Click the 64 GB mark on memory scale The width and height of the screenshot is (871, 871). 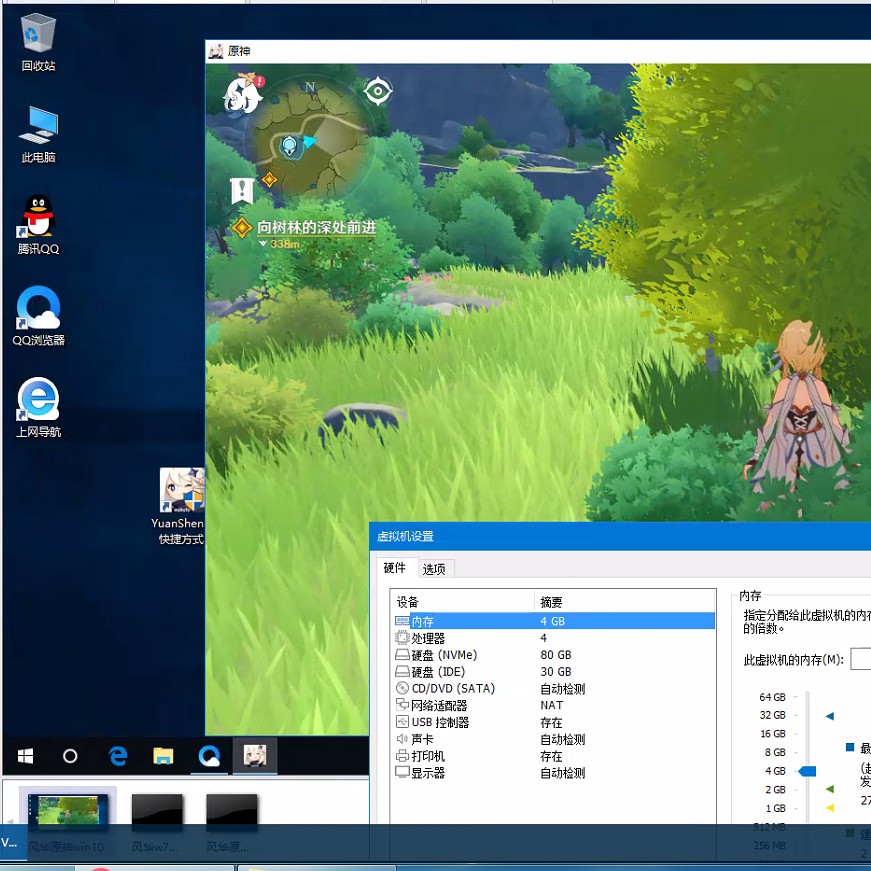[773, 697]
